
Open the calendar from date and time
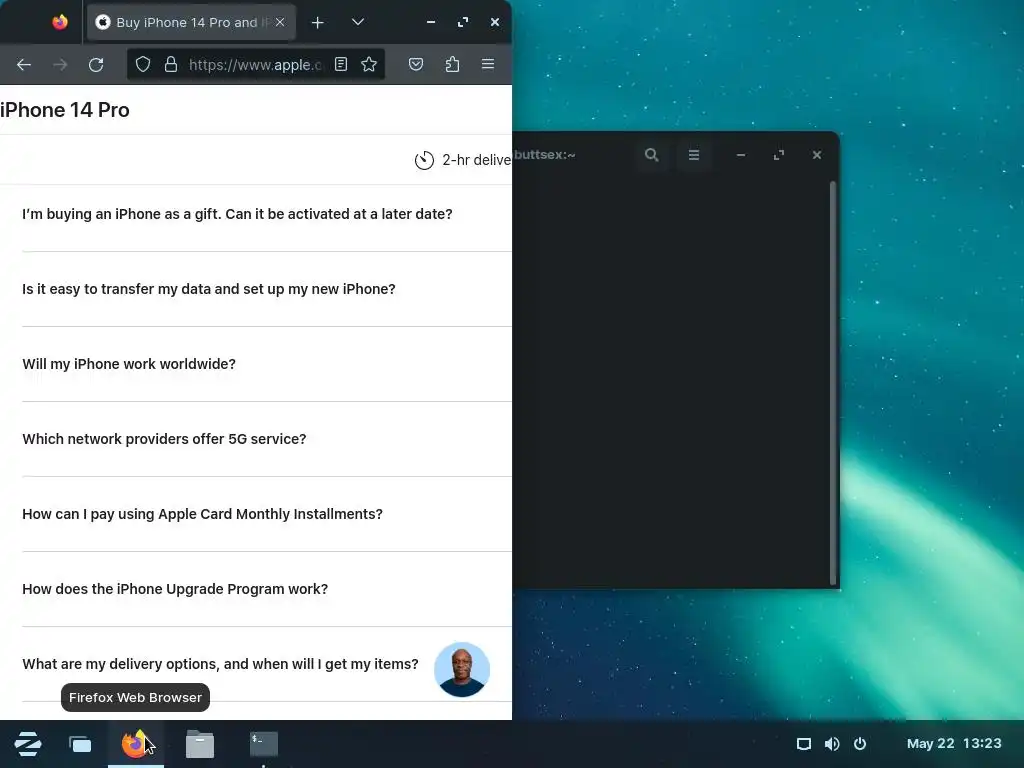(954, 744)
